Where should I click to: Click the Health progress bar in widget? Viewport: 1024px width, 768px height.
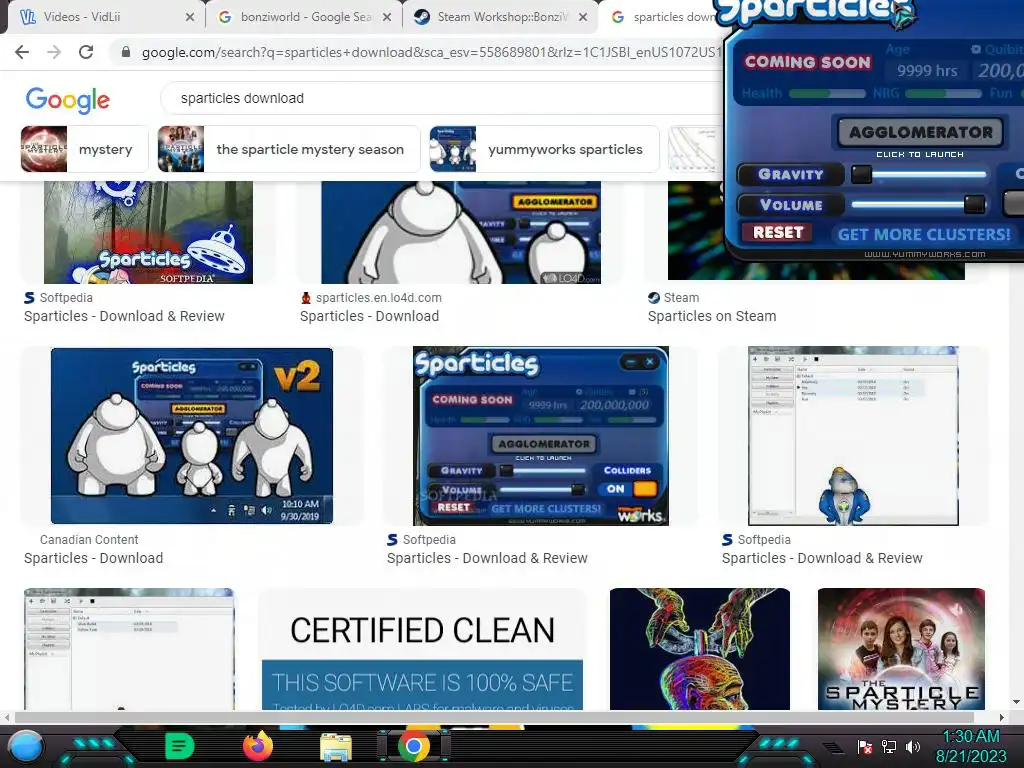click(x=827, y=93)
